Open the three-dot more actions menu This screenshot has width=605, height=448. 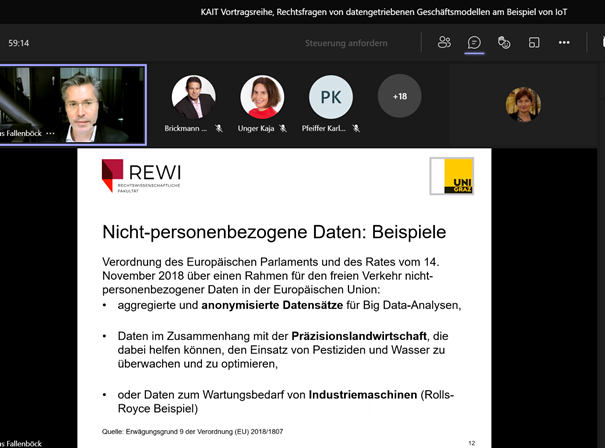(564, 42)
